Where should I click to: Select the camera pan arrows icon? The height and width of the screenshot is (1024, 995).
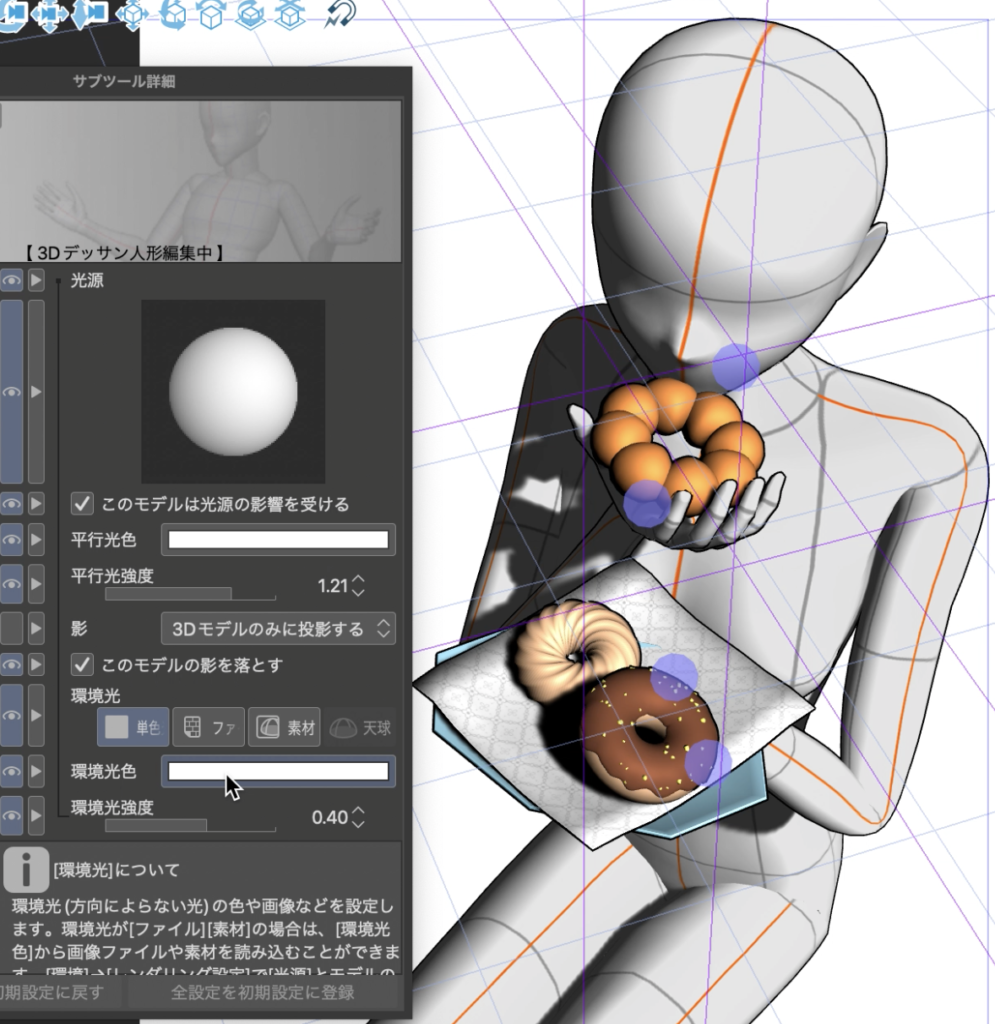tap(48, 14)
